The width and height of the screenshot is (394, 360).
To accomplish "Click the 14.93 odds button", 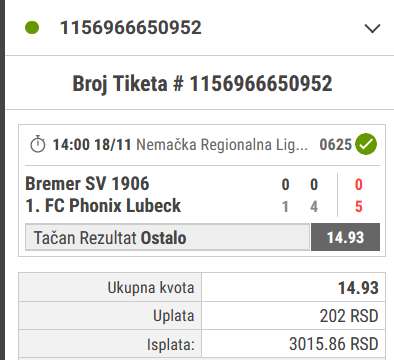I will (345, 237).
